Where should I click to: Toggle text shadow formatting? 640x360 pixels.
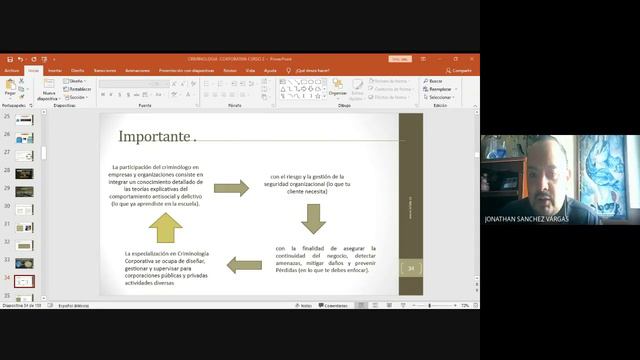[x=128, y=95]
